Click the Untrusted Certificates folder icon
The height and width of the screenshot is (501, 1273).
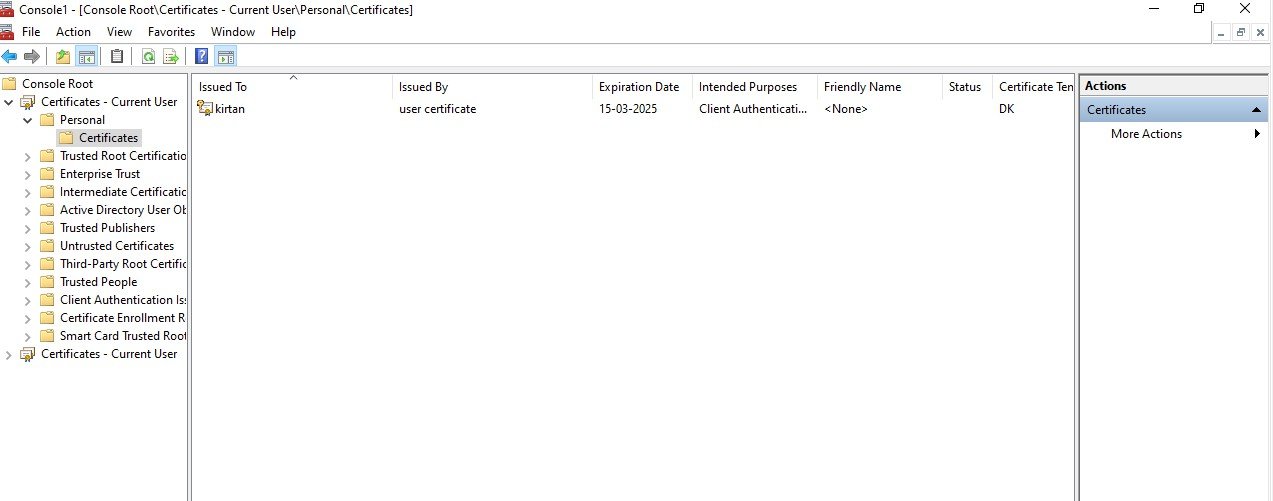pos(47,246)
